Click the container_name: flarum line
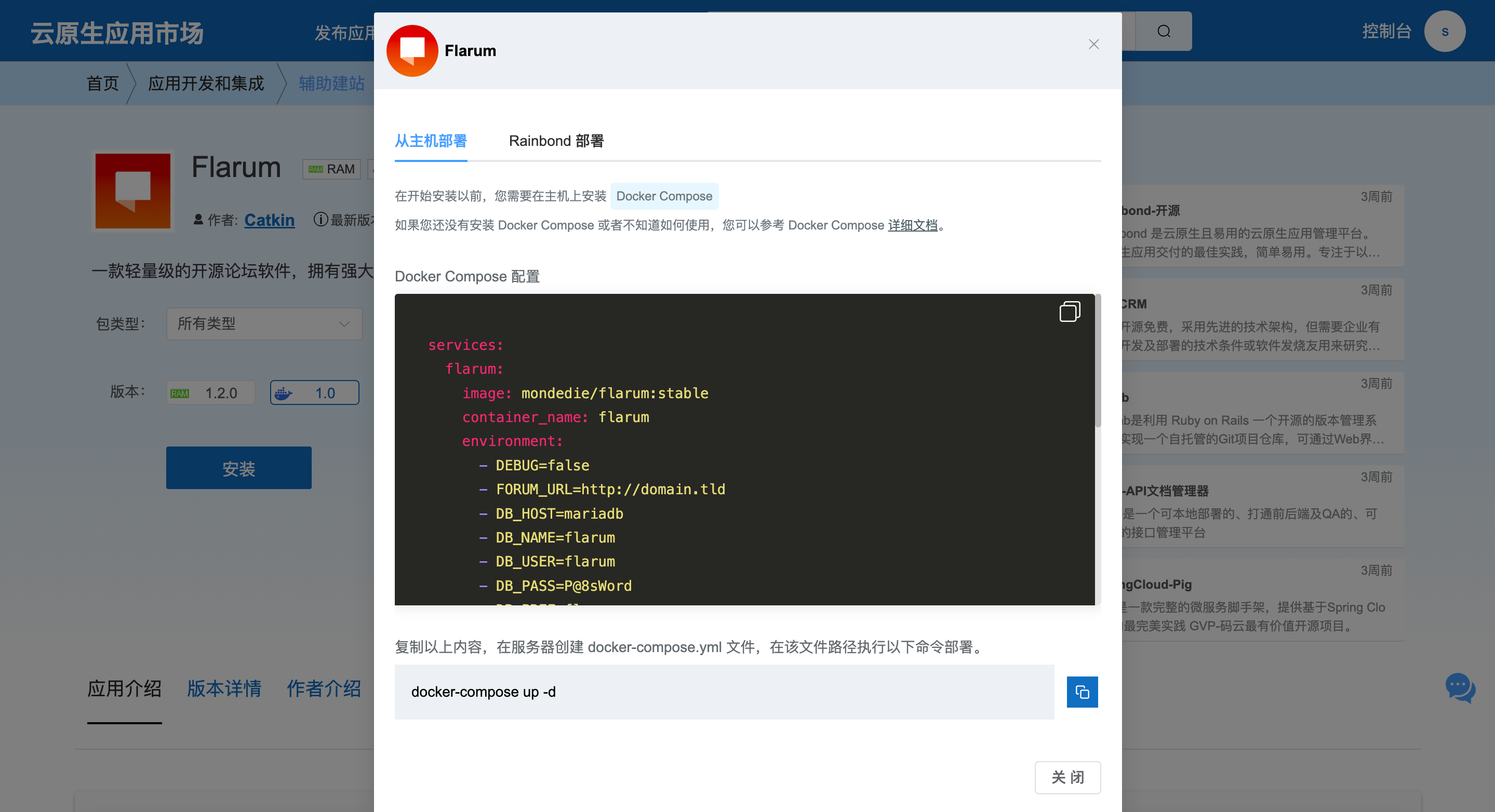 555,417
